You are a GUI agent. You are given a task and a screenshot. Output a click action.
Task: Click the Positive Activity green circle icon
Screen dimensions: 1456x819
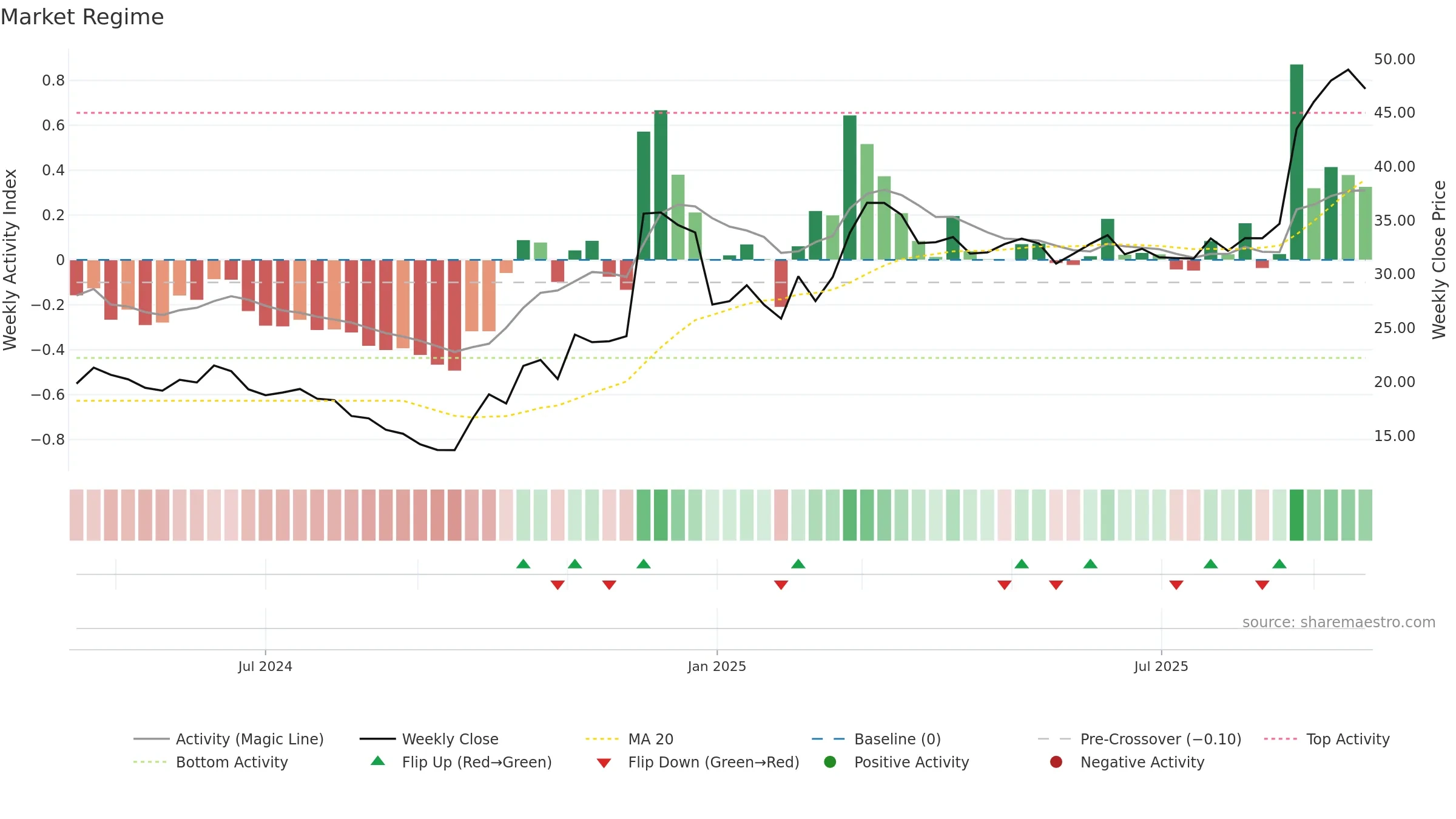830,762
